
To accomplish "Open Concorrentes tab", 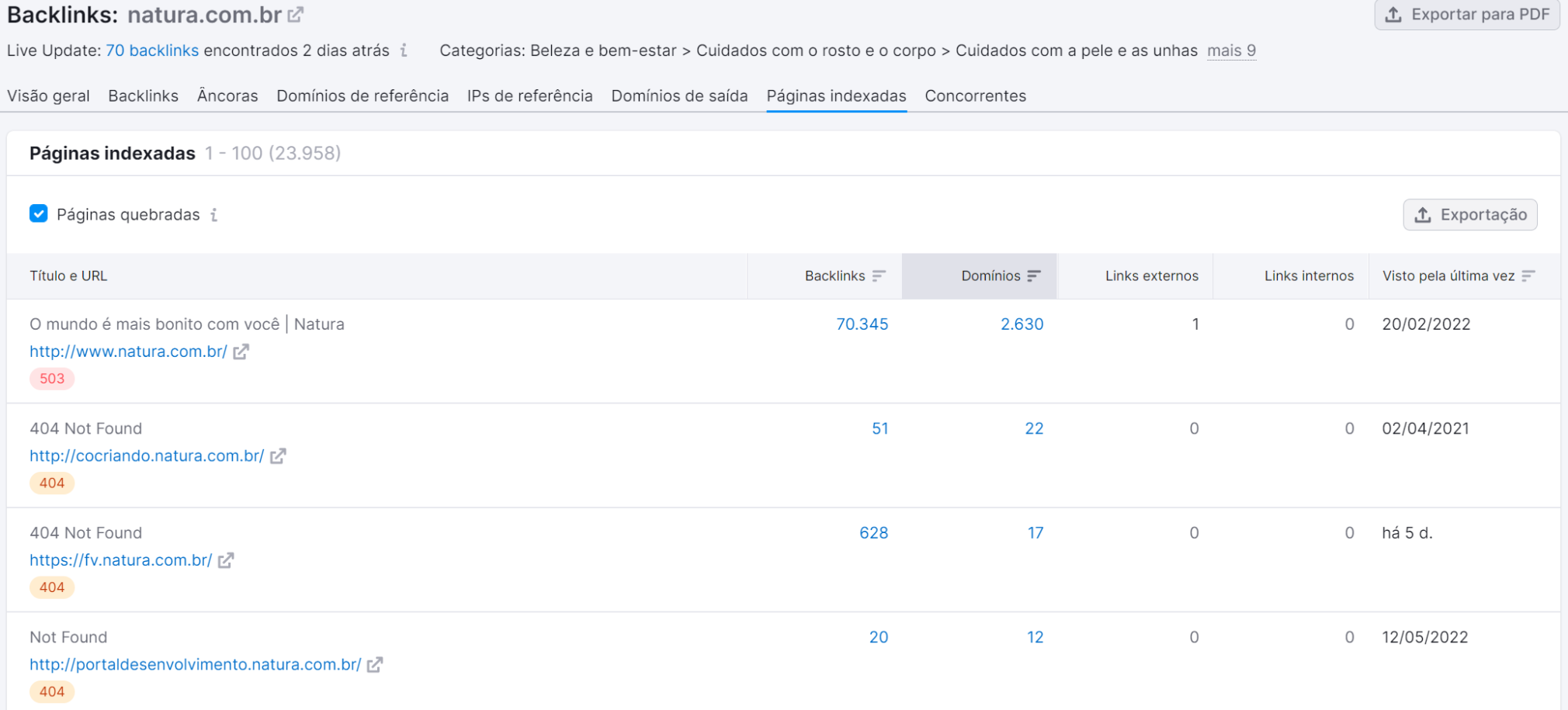I will pos(976,95).
